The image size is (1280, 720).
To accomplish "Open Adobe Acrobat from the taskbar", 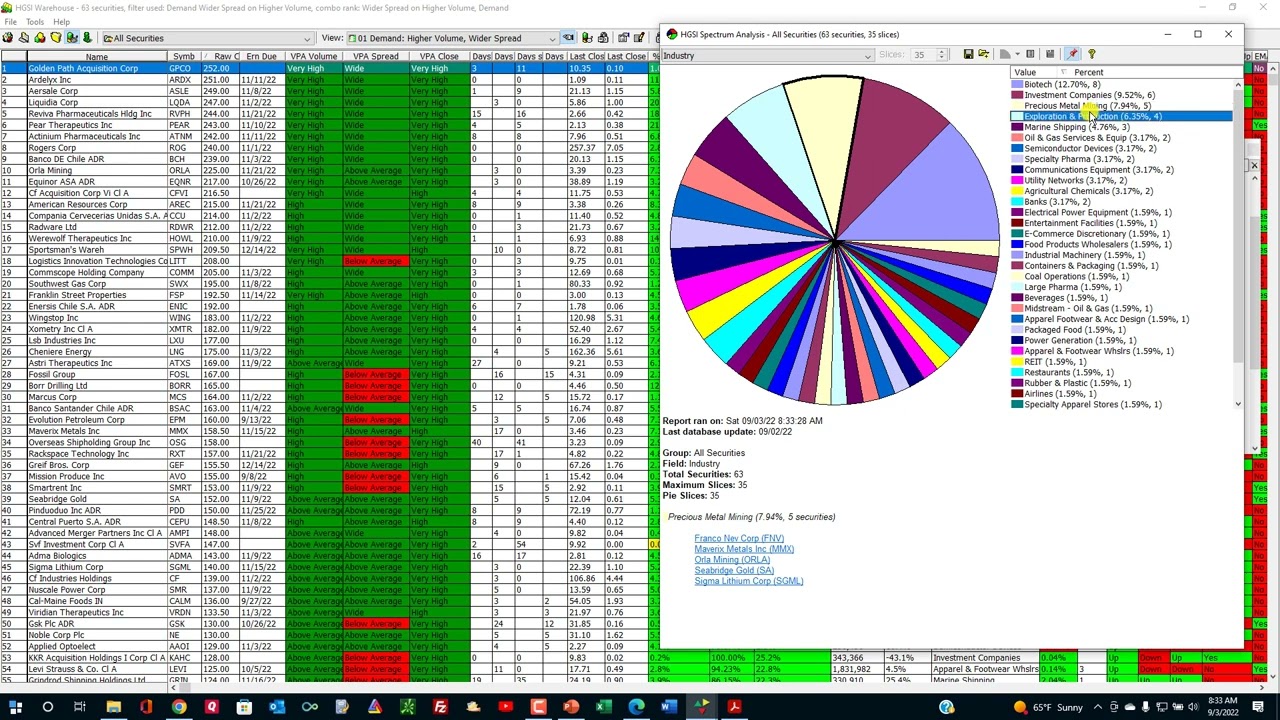I will (734, 707).
